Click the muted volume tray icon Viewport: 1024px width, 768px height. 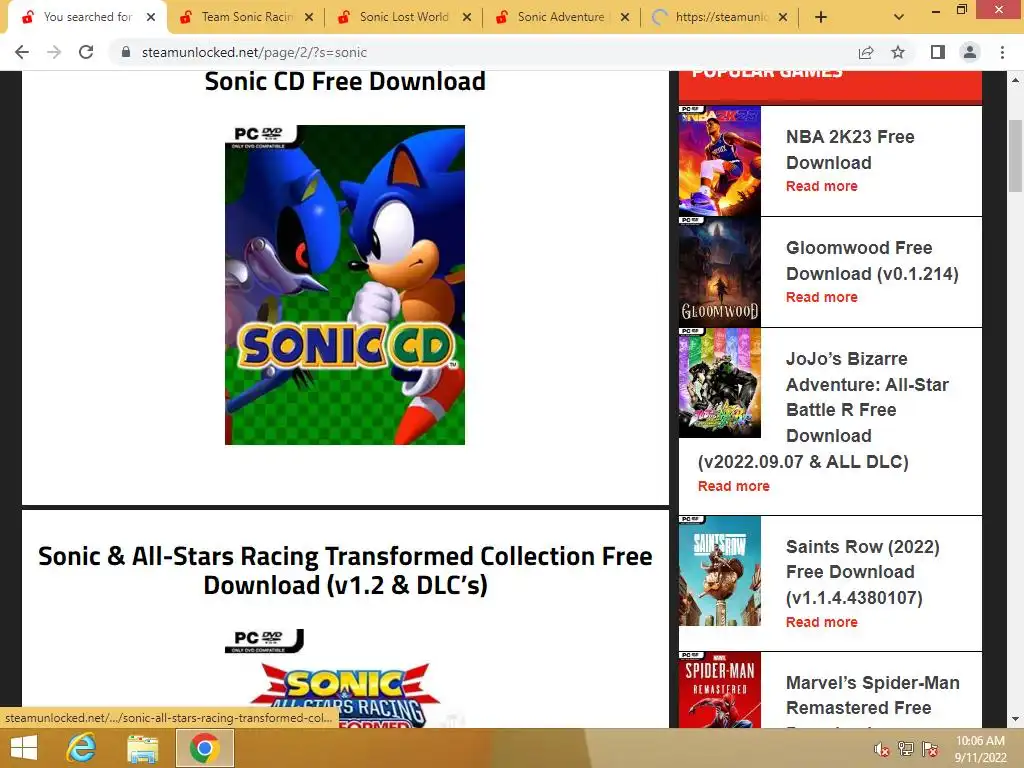click(882, 749)
